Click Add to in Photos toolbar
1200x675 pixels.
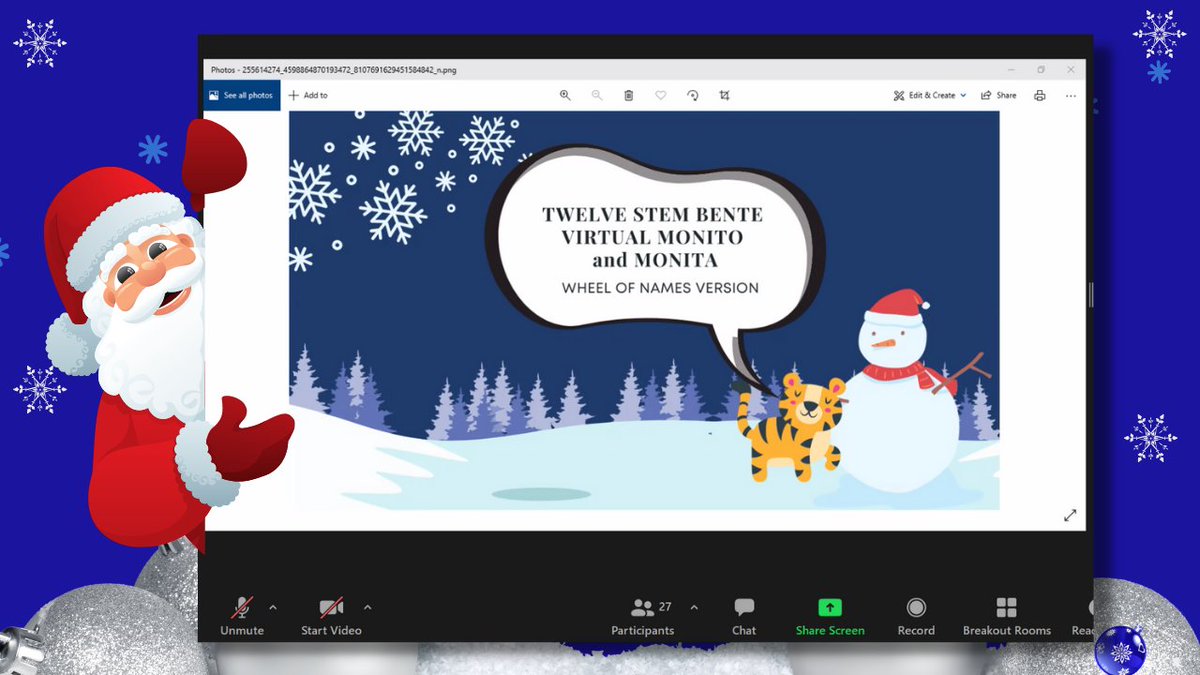pos(308,95)
